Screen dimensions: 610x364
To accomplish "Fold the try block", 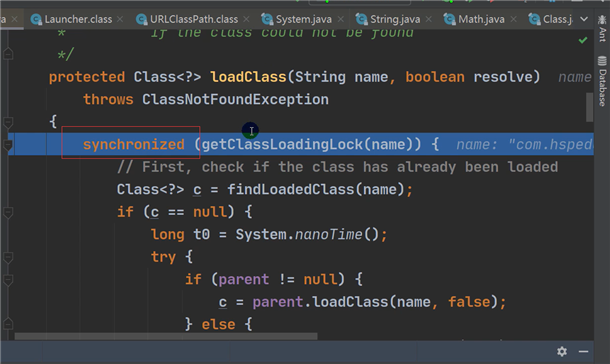I will tap(8, 257).
